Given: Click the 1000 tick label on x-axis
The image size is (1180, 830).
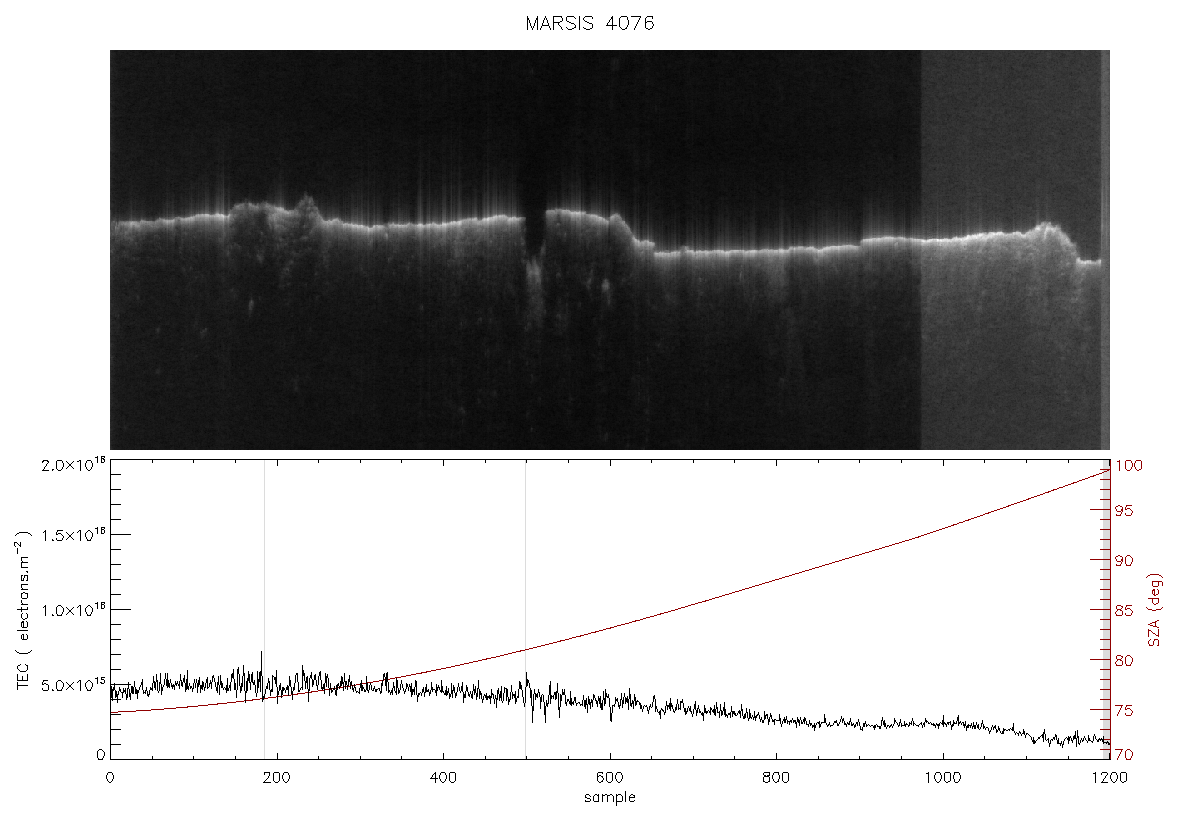Looking at the screenshot, I should [942, 778].
